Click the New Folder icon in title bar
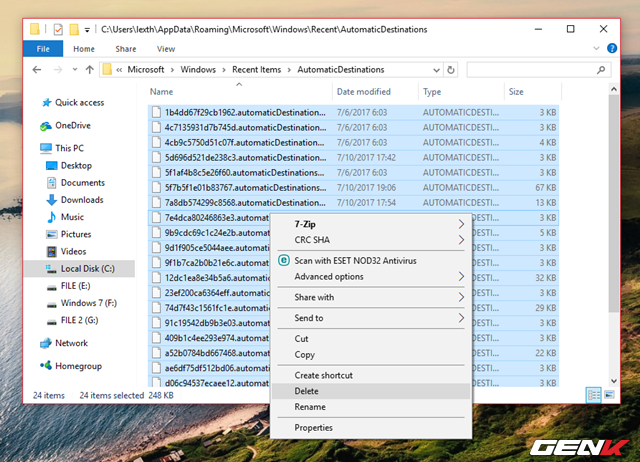 click(x=74, y=29)
